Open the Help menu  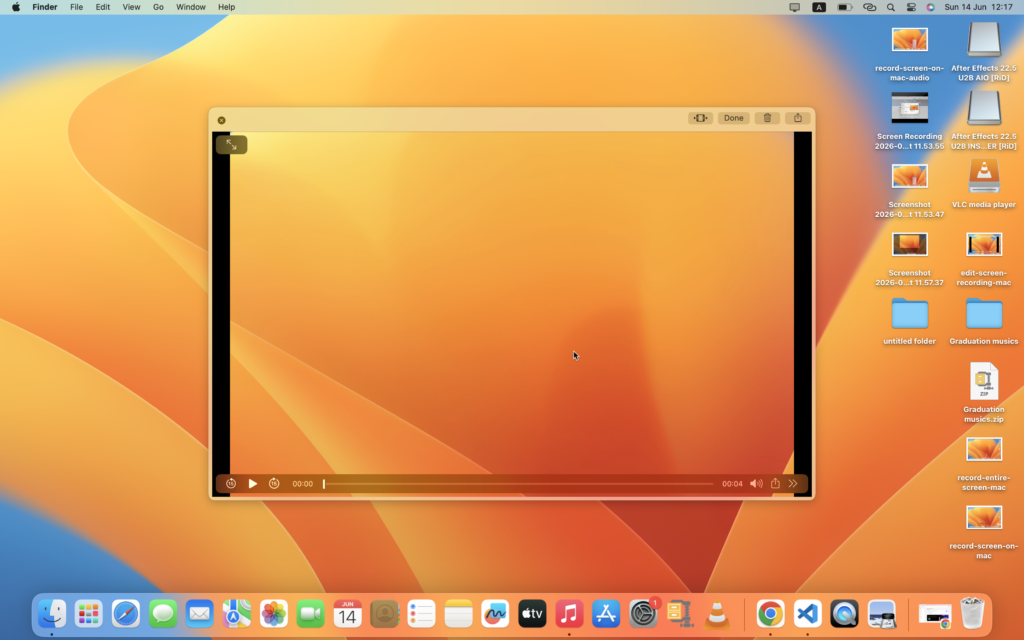point(227,7)
